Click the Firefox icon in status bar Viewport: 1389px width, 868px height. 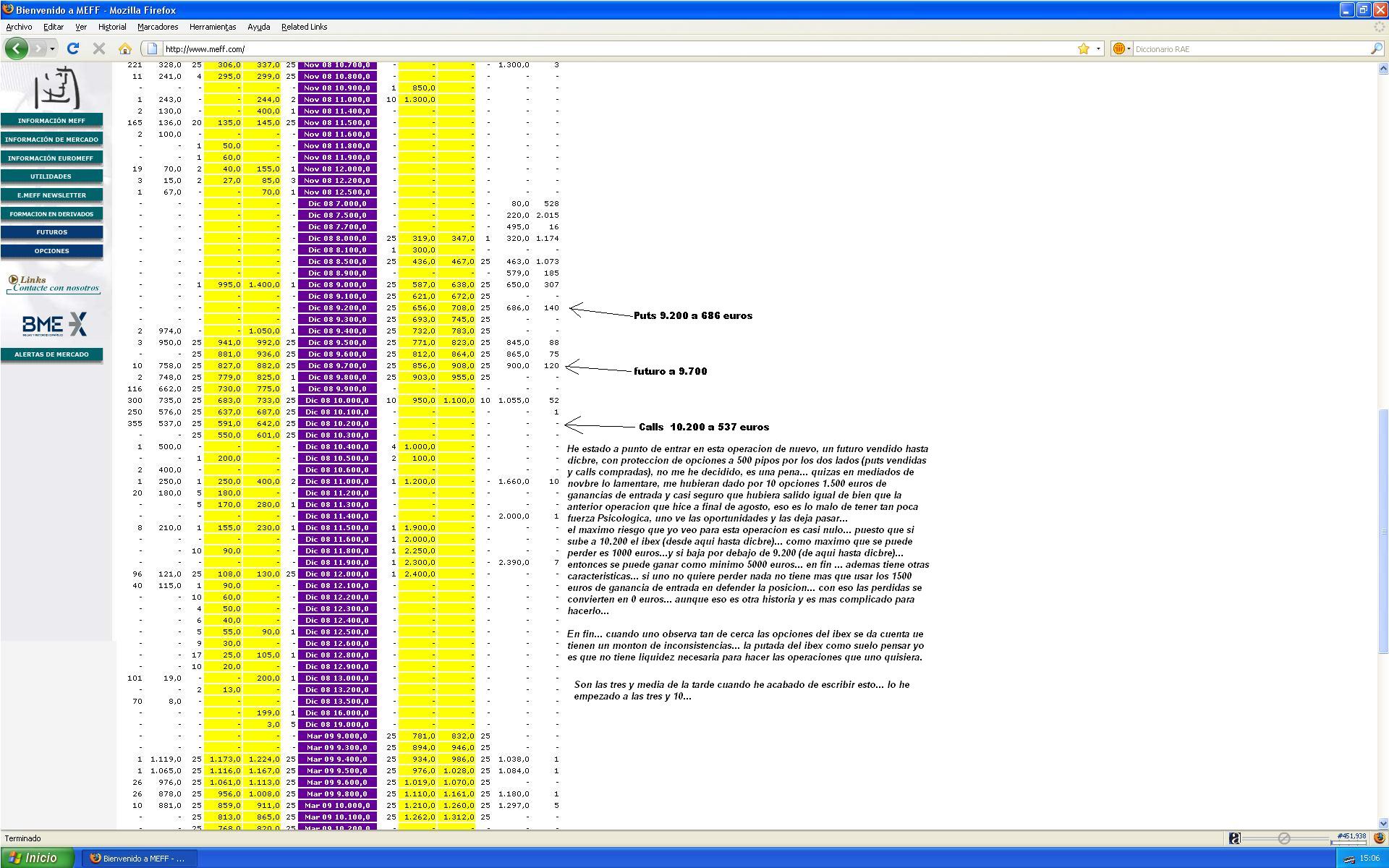pos(1379,838)
